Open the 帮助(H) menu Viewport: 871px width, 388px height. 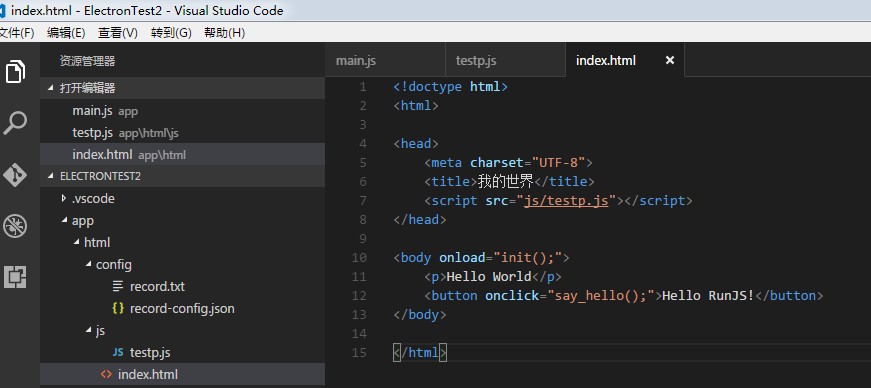click(224, 33)
